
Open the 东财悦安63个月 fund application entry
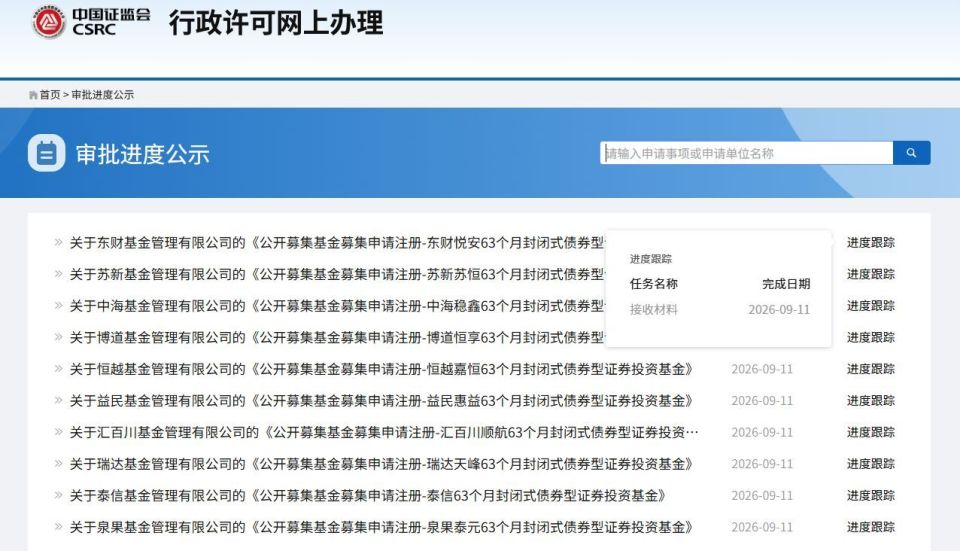337,243
